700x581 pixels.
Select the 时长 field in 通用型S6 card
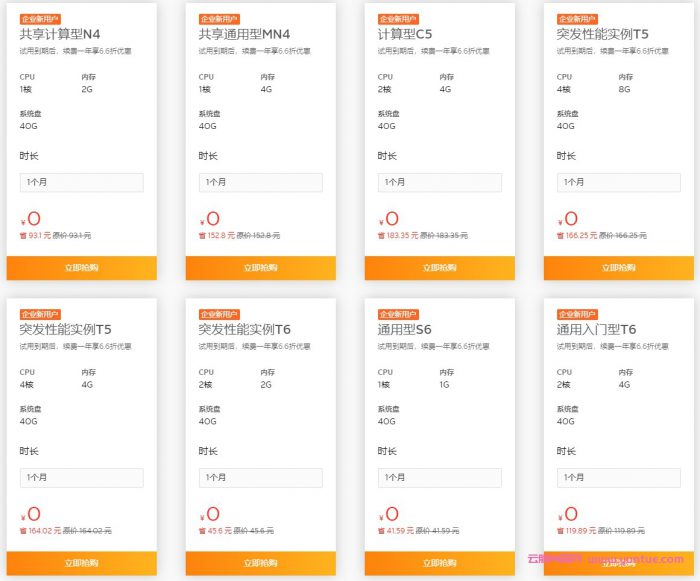point(439,478)
